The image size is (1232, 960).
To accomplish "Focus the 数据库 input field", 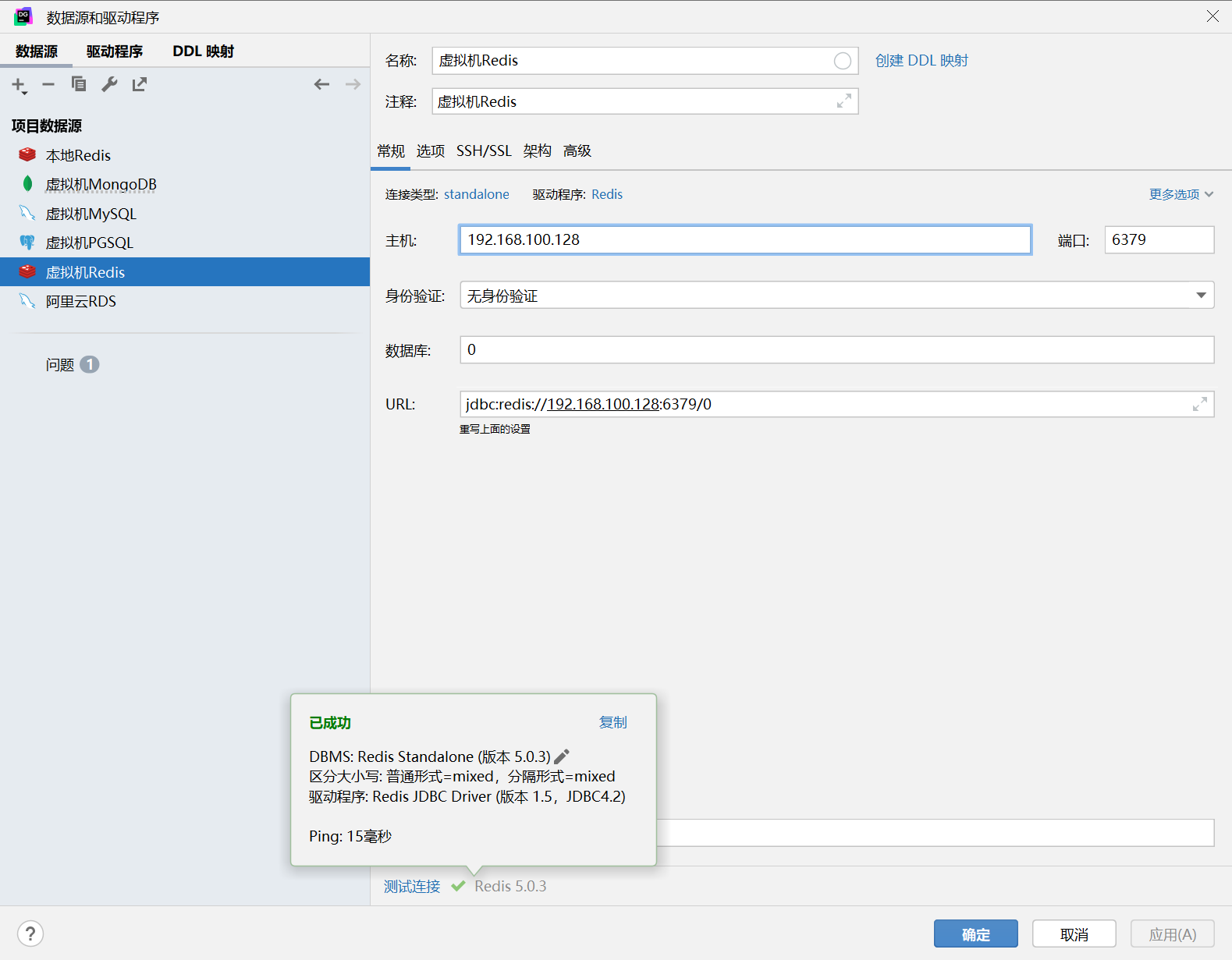I will click(837, 349).
